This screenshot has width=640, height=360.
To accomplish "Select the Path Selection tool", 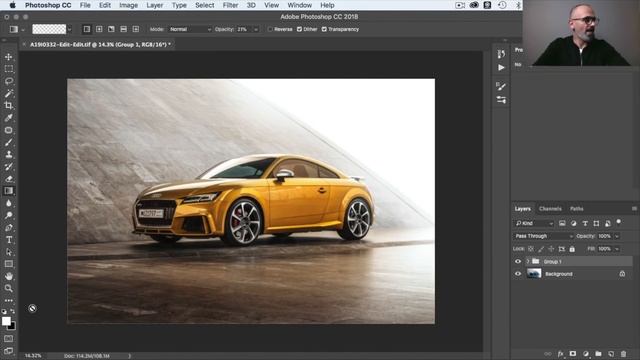I will coord(9,252).
